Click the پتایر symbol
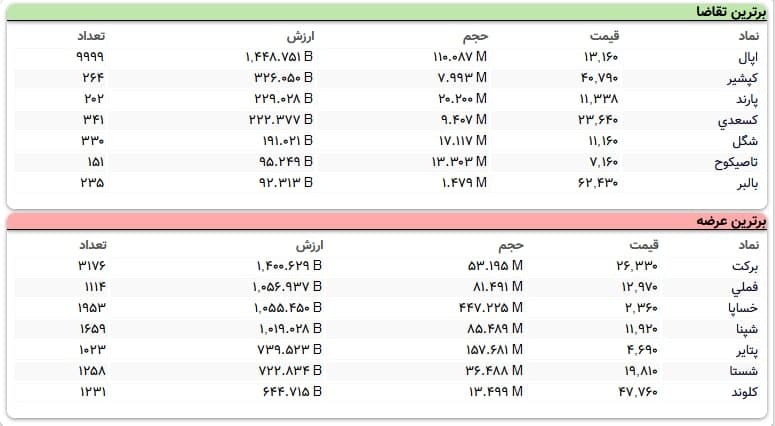This screenshot has height=426, width=775. 746,350
